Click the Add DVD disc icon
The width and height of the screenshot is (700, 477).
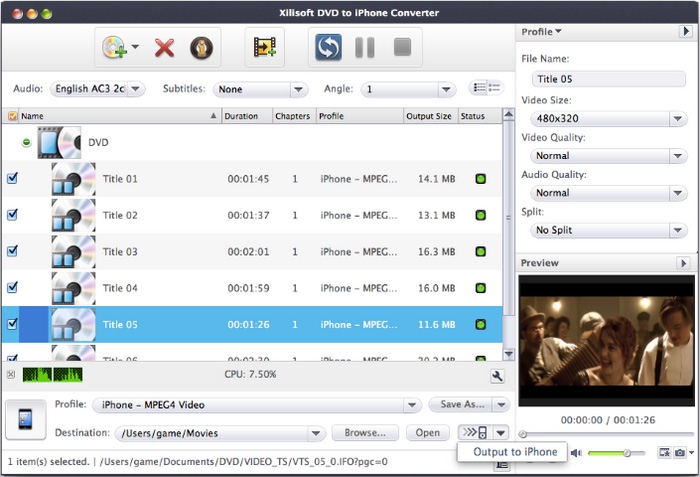115,47
